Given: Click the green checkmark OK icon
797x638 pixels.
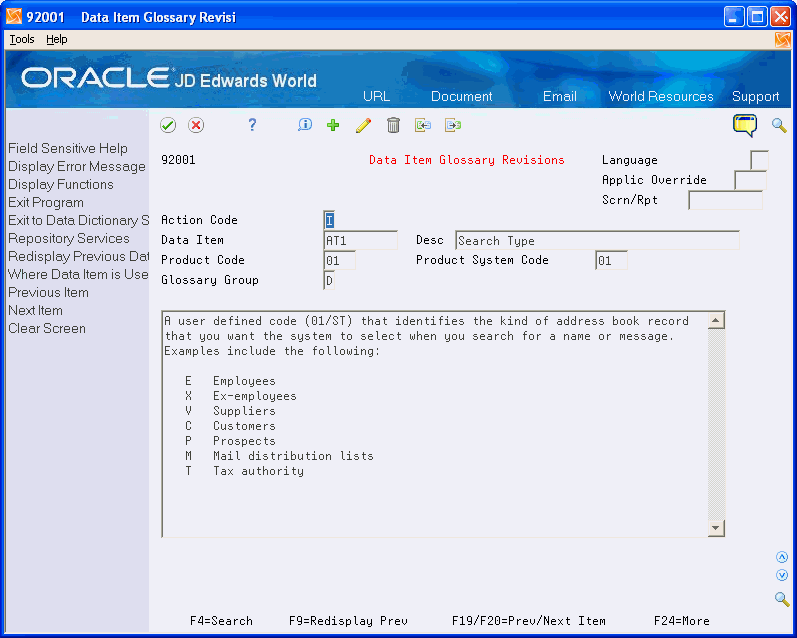Looking at the screenshot, I should point(168,125).
